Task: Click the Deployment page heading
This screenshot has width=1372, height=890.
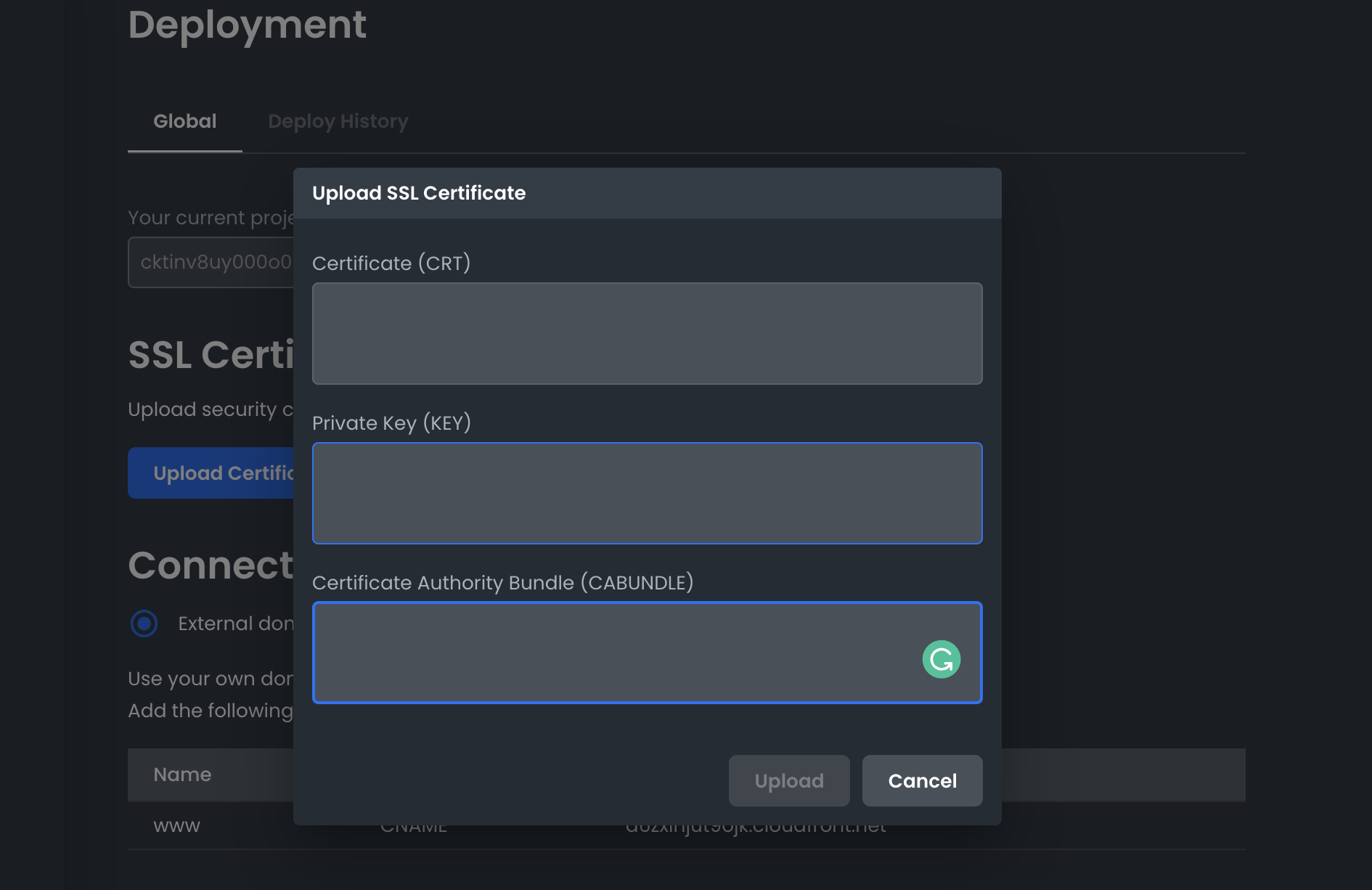Action: (x=247, y=25)
